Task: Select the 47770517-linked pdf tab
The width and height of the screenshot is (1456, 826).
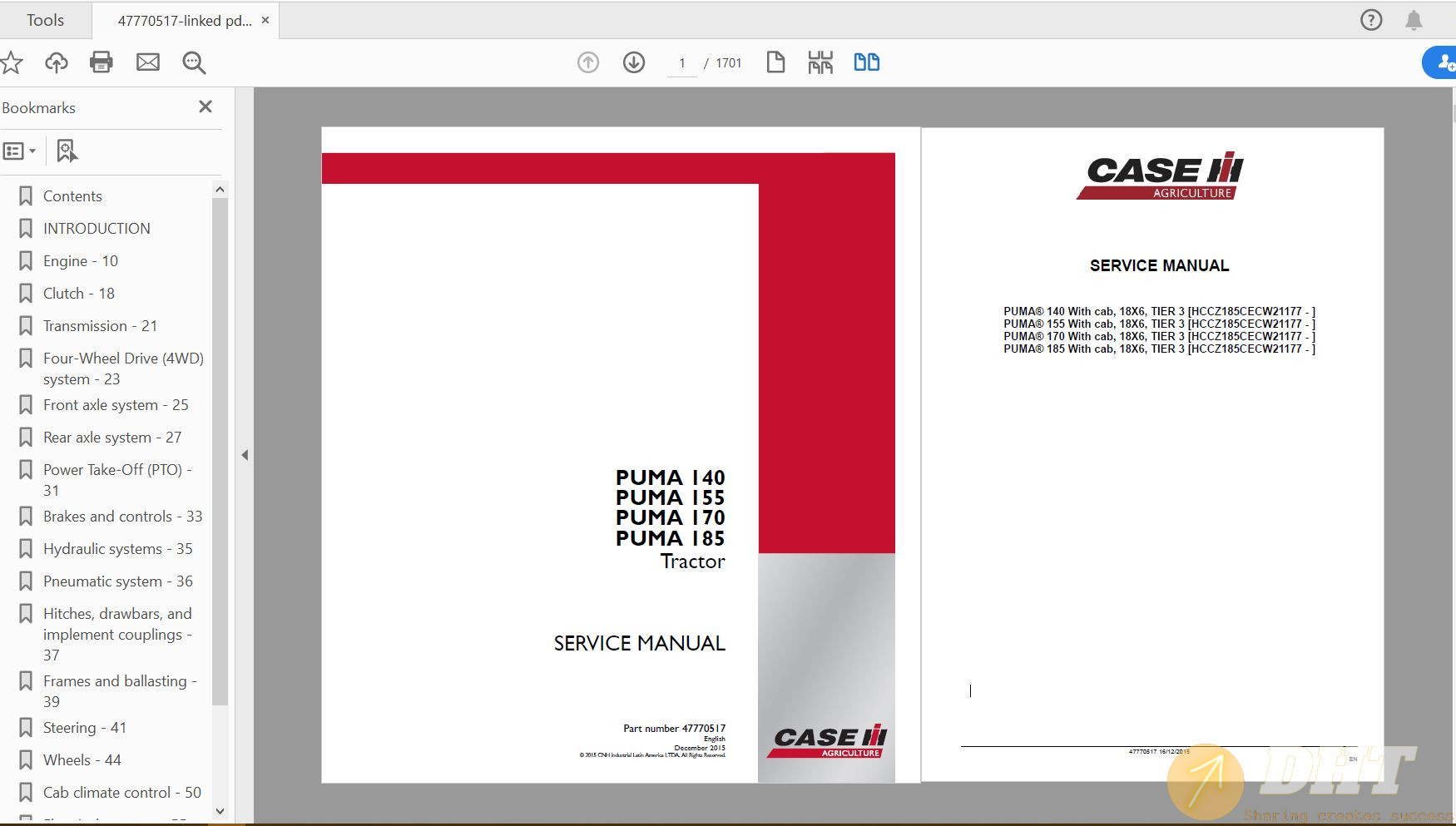Action: click(x=185, y=21)
